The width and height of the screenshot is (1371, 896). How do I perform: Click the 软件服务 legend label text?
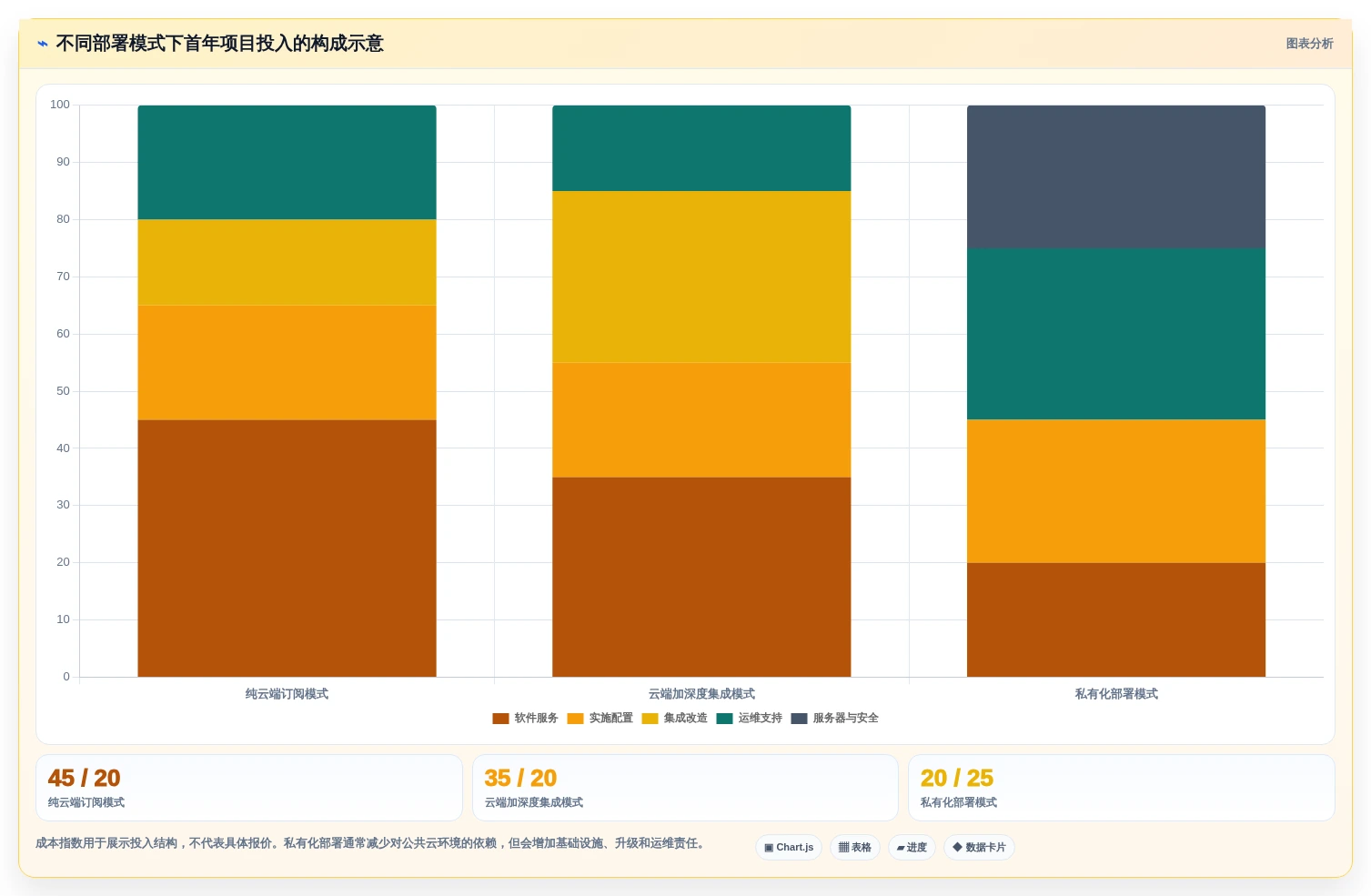[x=536, y=719]
